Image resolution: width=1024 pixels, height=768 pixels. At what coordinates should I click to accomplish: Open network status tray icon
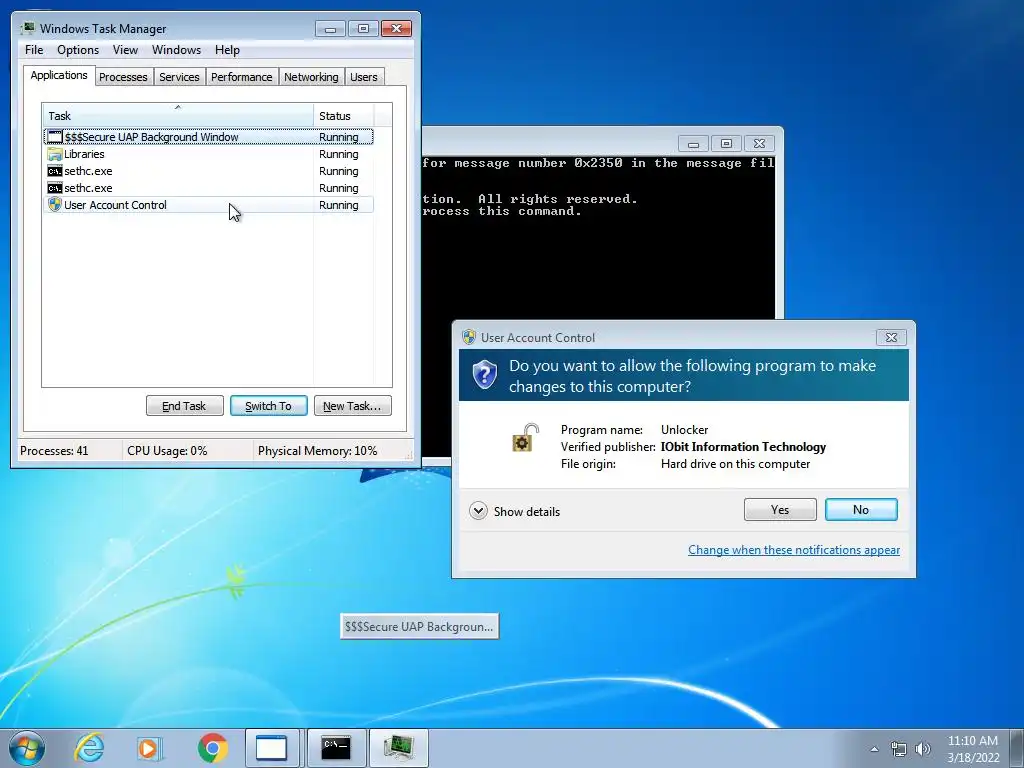coord(899,749)
